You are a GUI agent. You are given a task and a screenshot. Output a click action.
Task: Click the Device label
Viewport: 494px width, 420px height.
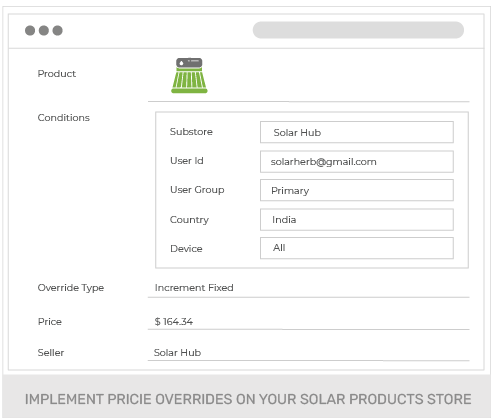point(186,249)
